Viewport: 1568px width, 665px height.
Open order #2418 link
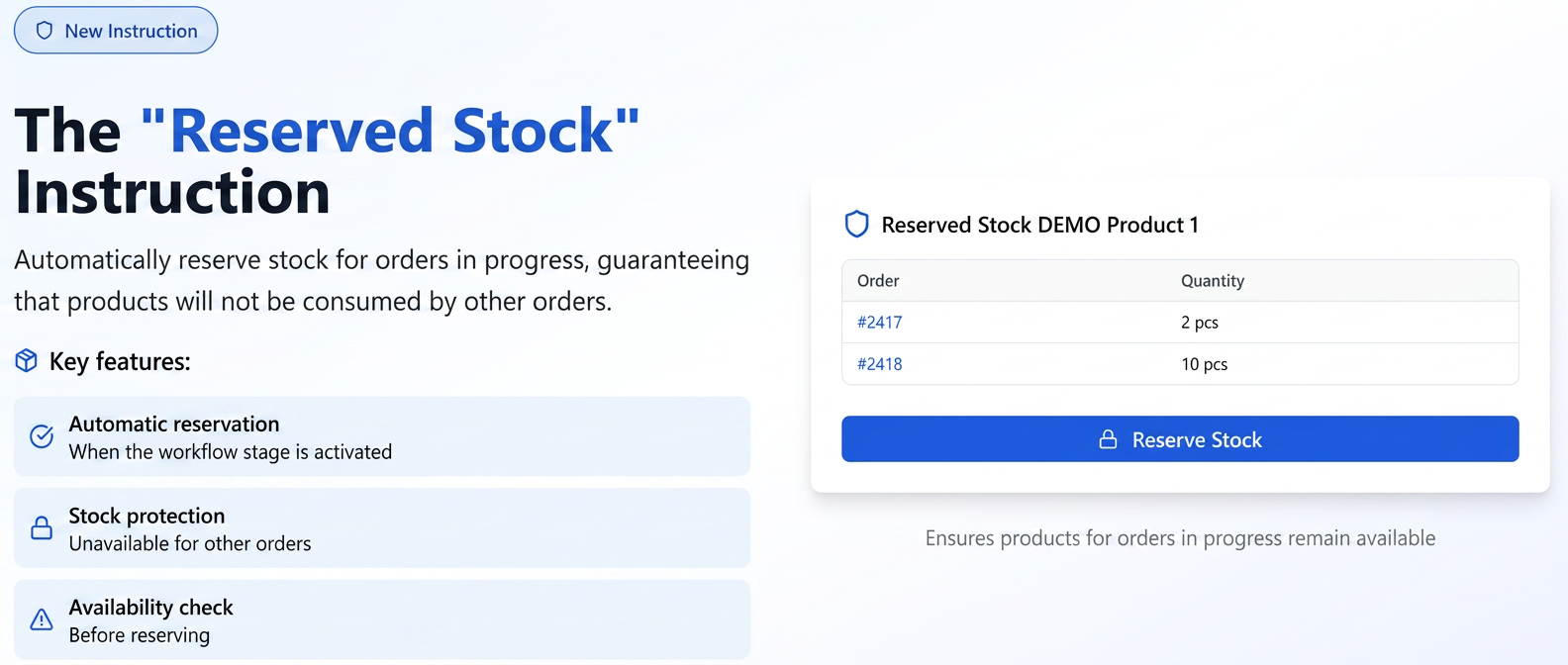click(x=879, y=364)
